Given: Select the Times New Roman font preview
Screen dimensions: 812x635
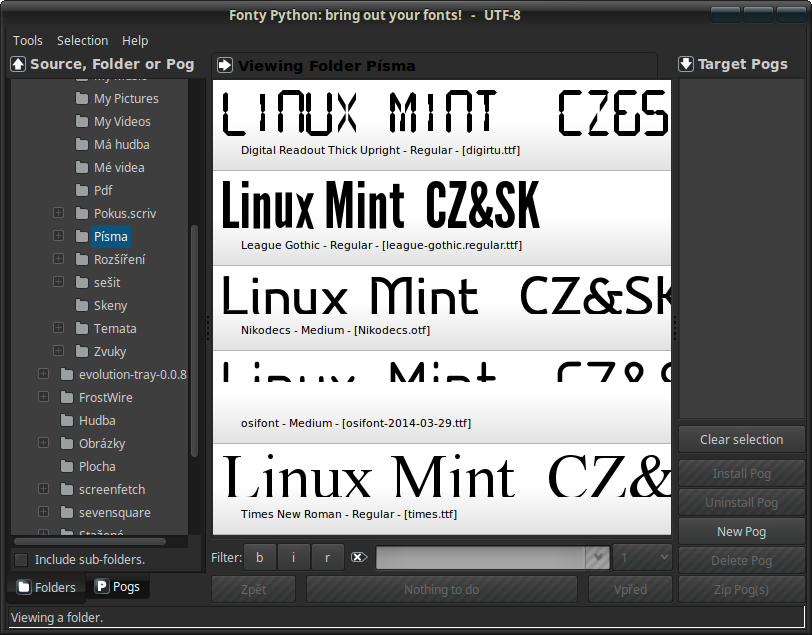Looking at the screenshot, I should point(442,489).
